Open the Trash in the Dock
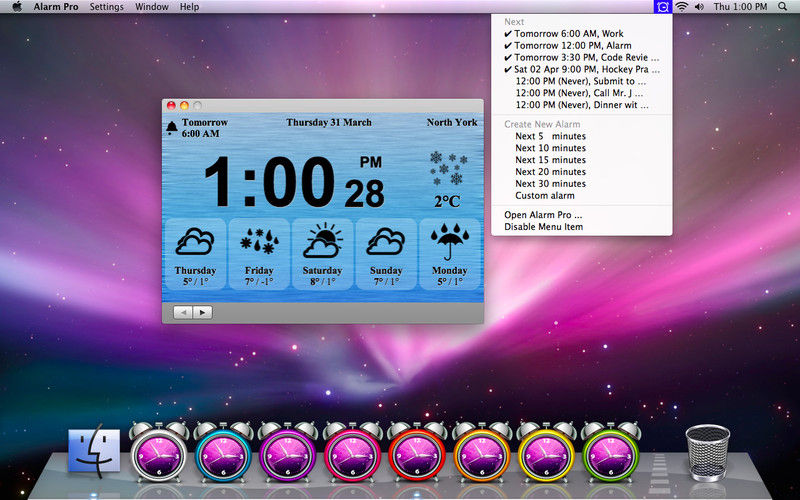Image resolution: width=800 pixels, height=500 pixels. 708,453
